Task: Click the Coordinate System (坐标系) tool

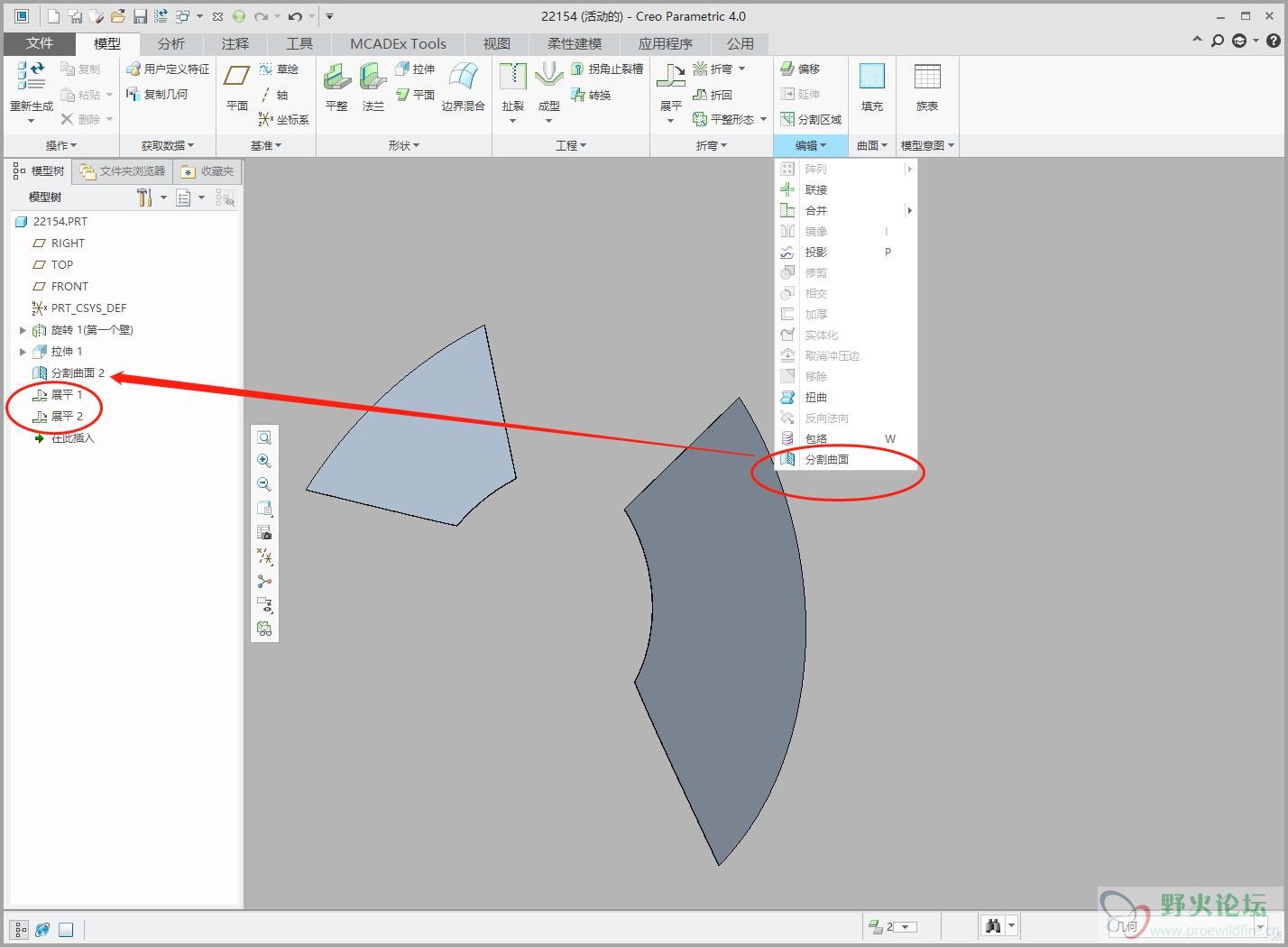Action: point(283,119)
